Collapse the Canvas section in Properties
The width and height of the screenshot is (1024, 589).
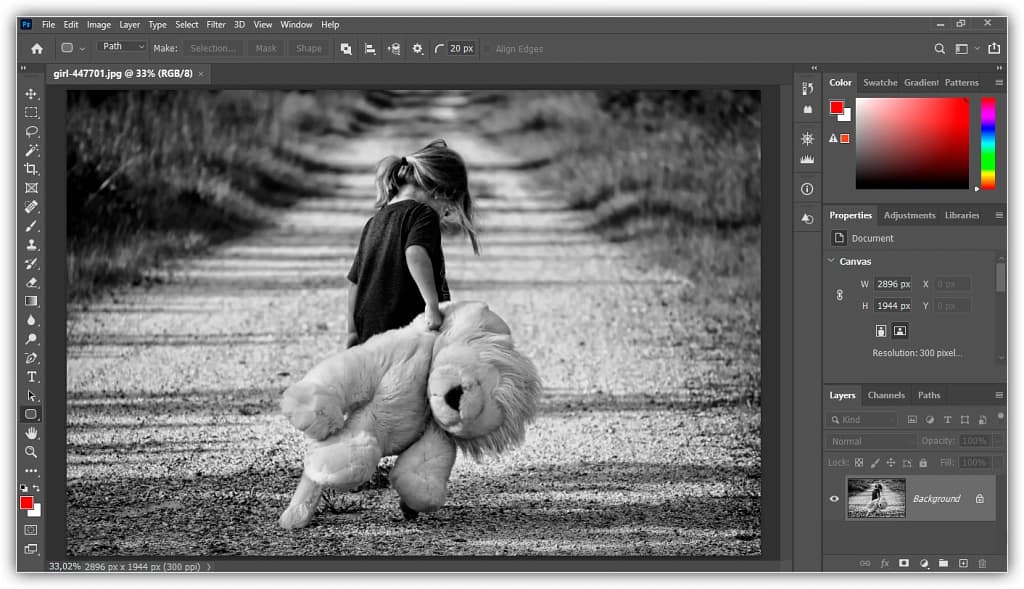(830, 261)
